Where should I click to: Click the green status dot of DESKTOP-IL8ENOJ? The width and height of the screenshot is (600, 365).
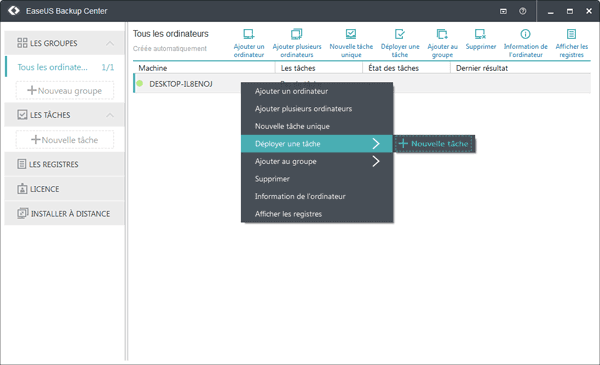[140, 83]
